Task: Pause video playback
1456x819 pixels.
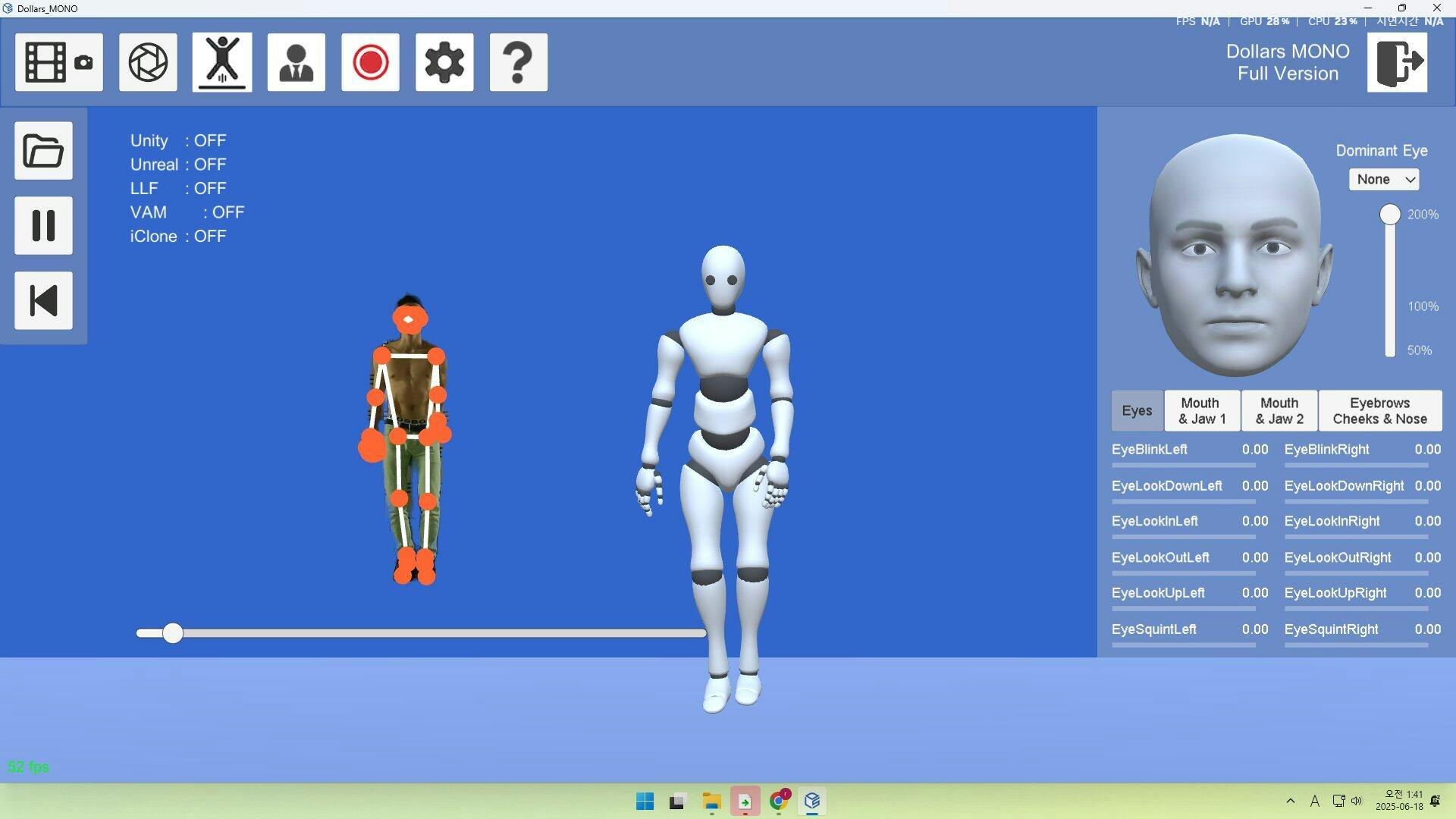Action: click(x=43, y=226)
